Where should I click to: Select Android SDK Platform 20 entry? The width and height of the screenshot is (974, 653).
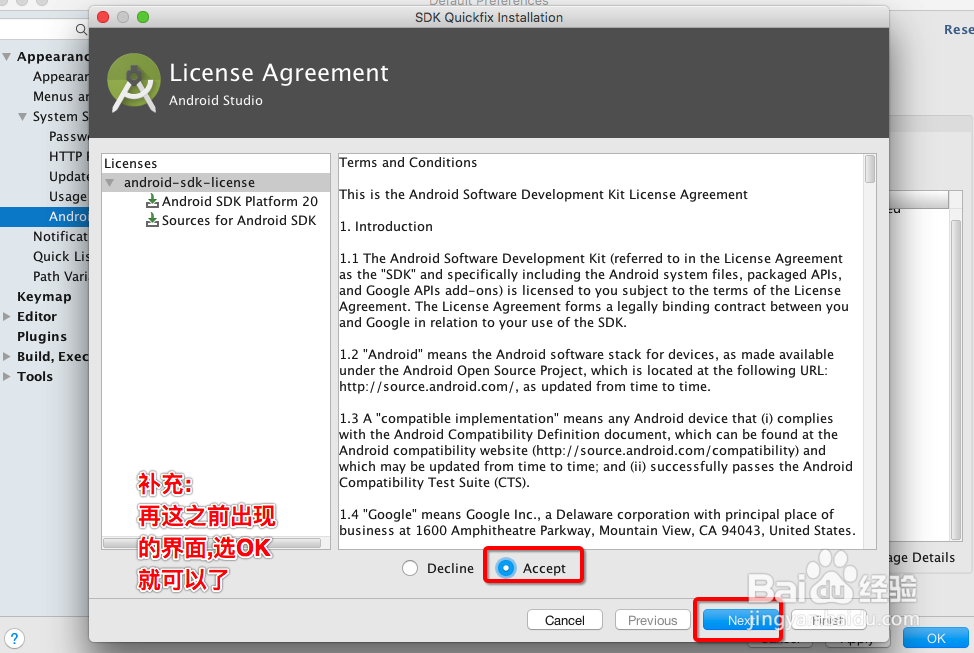[240, 201]
